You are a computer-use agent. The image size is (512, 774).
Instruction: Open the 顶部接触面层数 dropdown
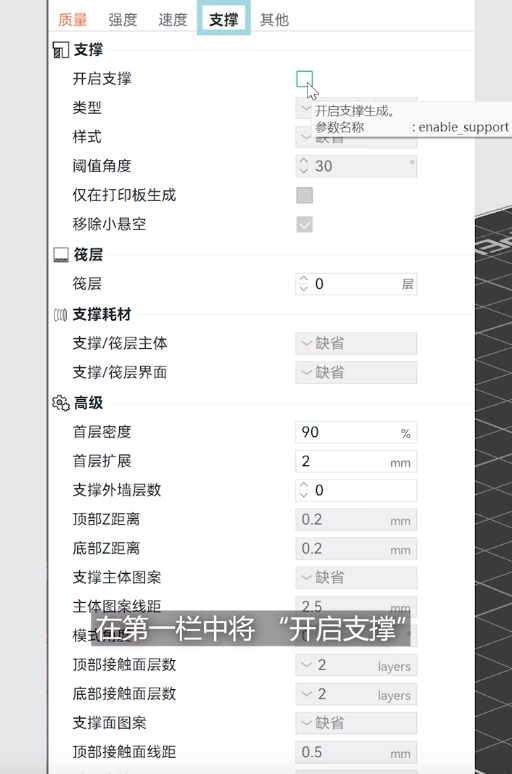point(356,665)
